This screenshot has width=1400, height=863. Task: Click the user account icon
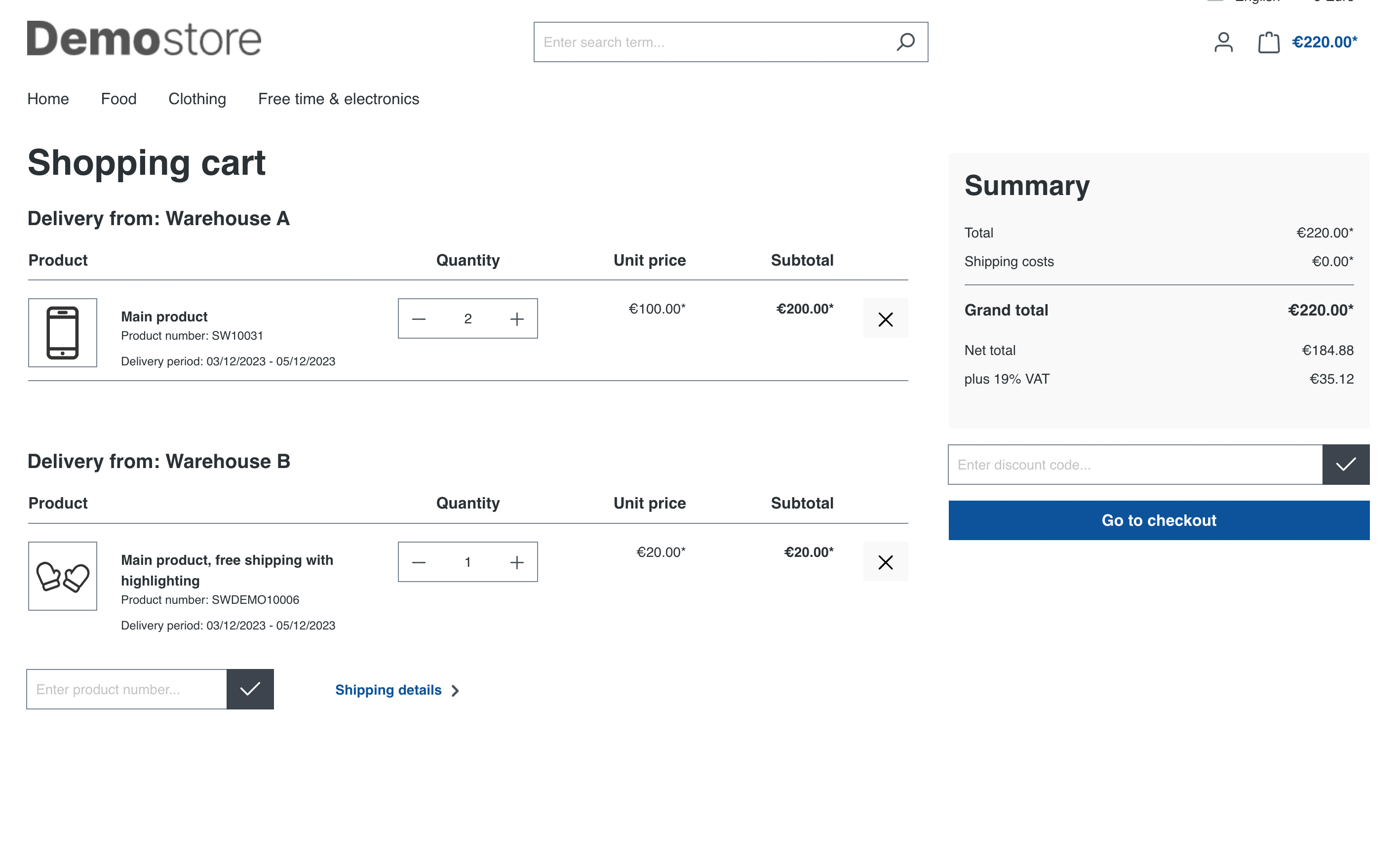pyautogui.click(x=1224, y=42)
